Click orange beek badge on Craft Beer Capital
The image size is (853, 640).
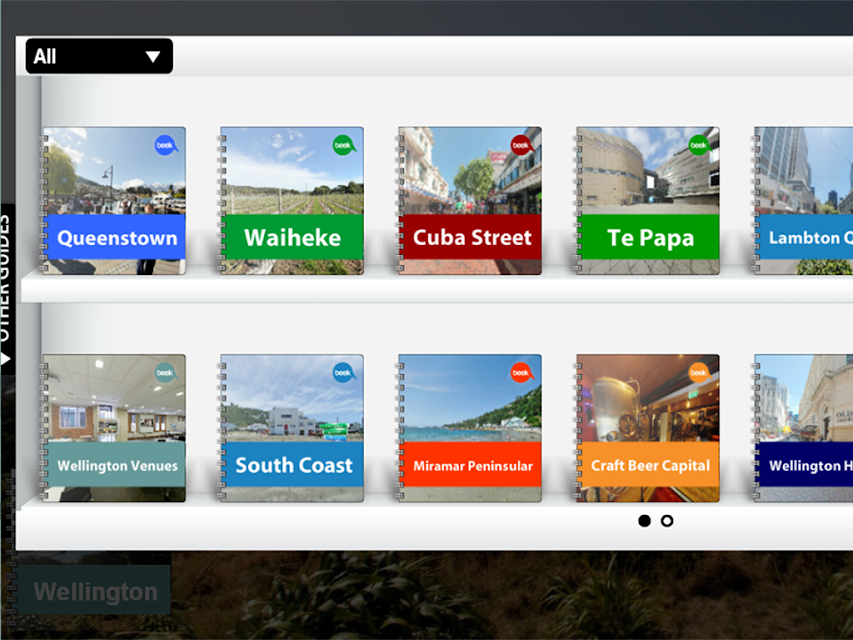coord(699,373)
